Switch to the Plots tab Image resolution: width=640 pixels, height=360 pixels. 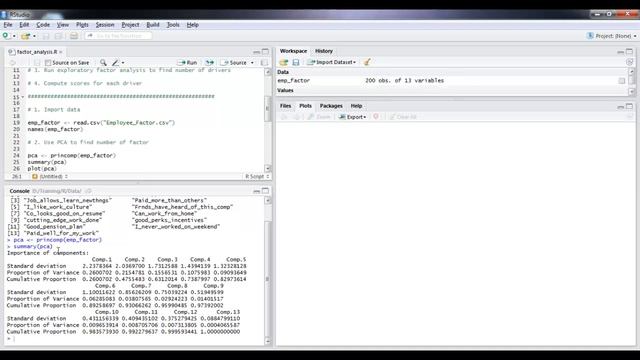coord(305,106)
